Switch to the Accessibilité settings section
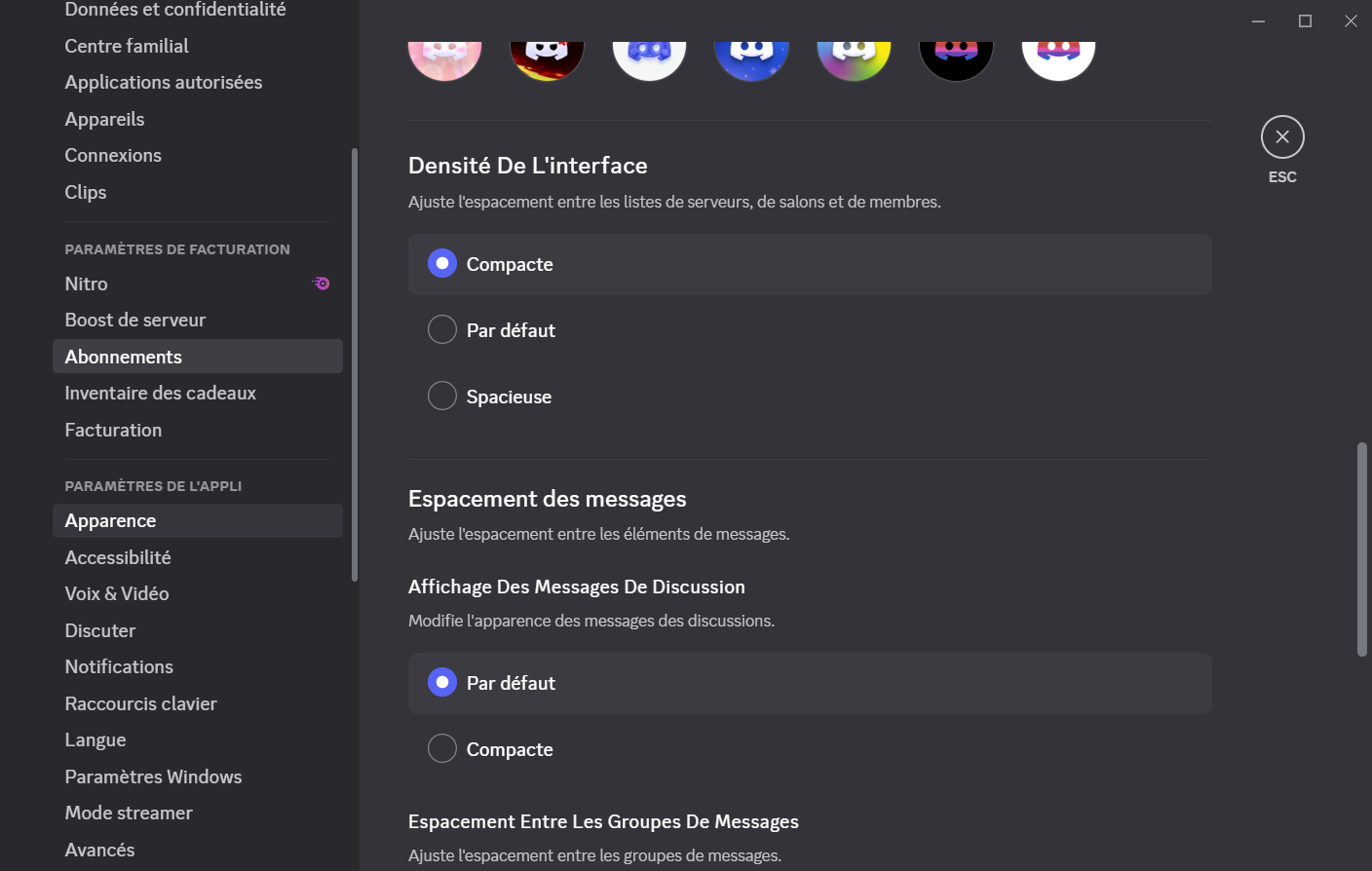 (117, 556)
